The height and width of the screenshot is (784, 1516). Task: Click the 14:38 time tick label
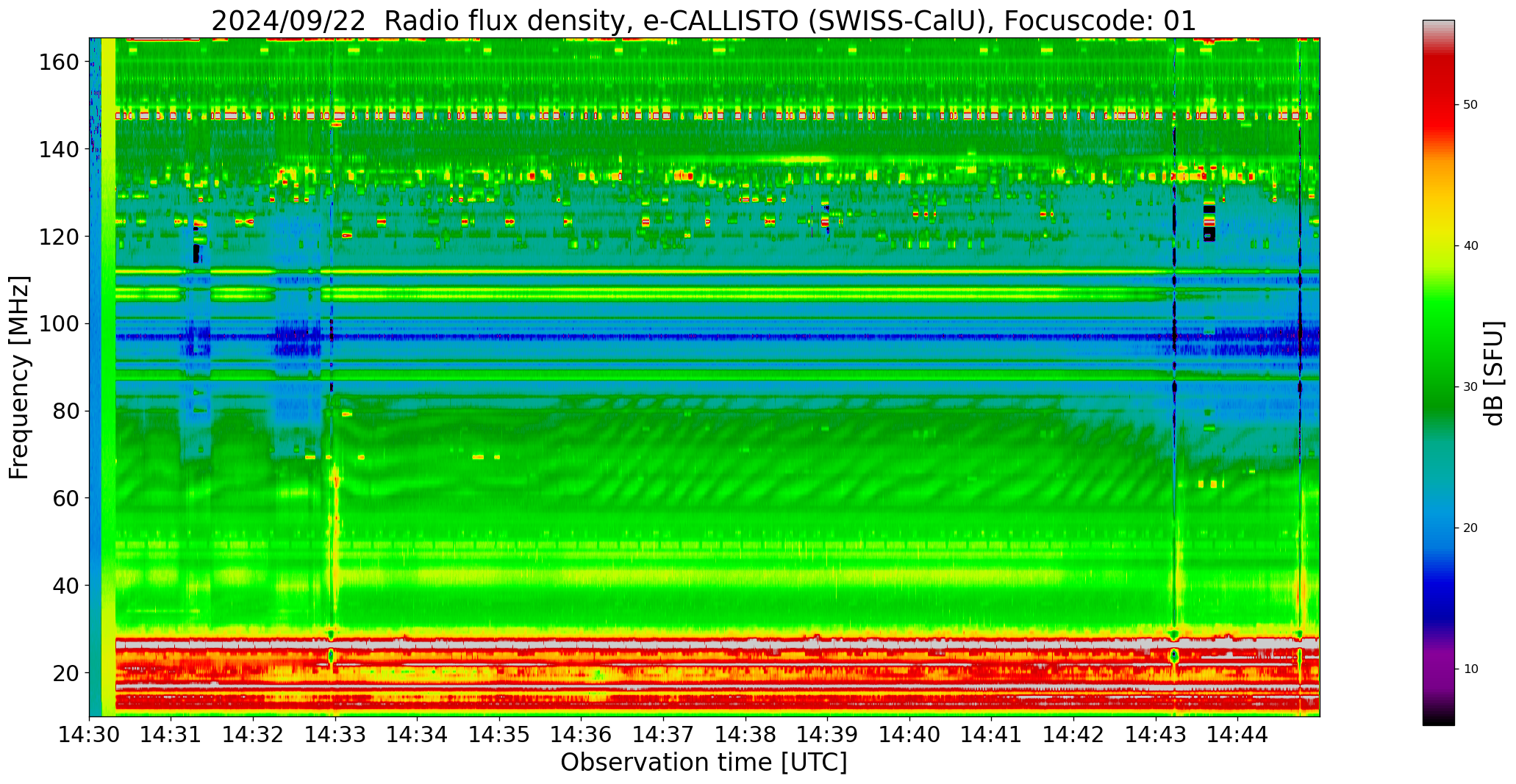tap(745, 733)
